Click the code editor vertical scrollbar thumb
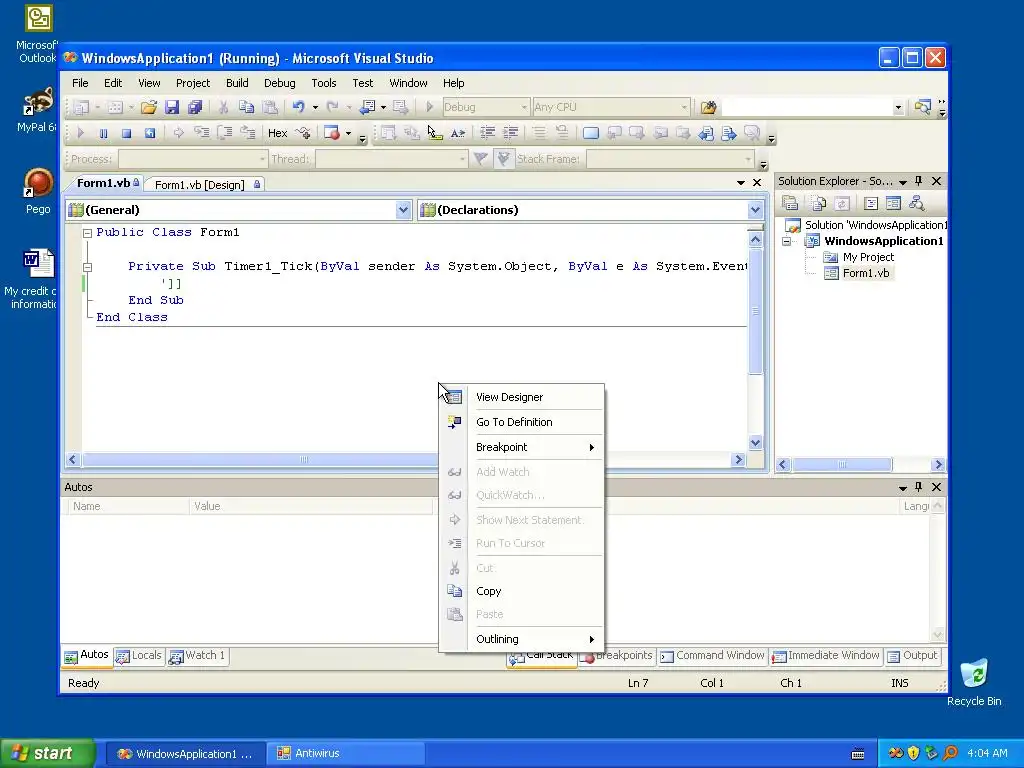This screenshot has width=1024, height=768. [756, 312]
